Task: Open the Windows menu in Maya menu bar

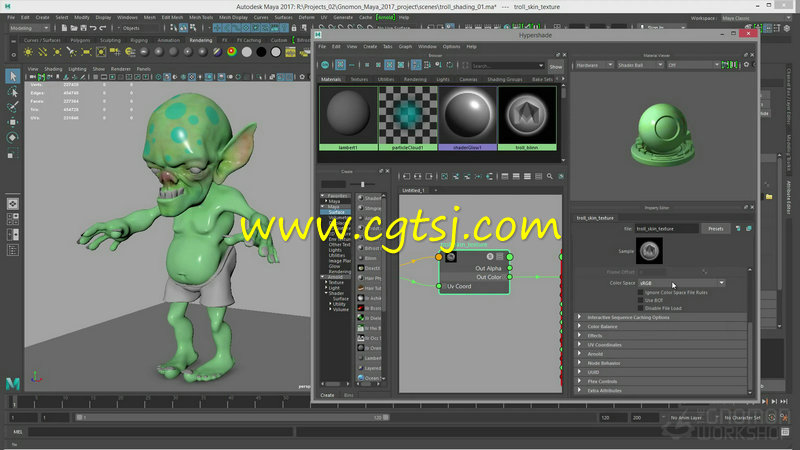Action: click(127, 17)
